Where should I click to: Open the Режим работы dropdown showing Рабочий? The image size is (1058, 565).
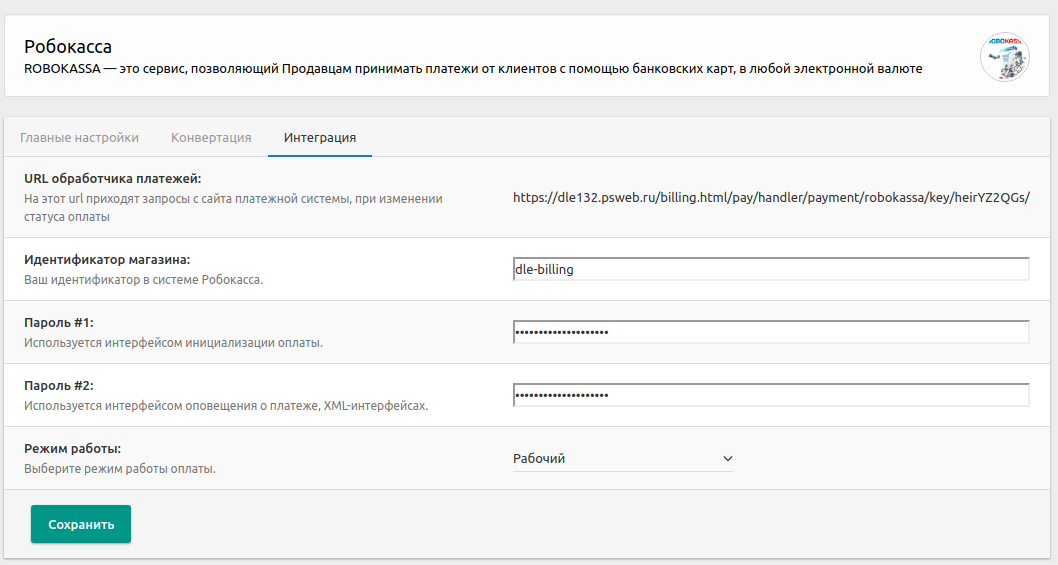[623, 458]
